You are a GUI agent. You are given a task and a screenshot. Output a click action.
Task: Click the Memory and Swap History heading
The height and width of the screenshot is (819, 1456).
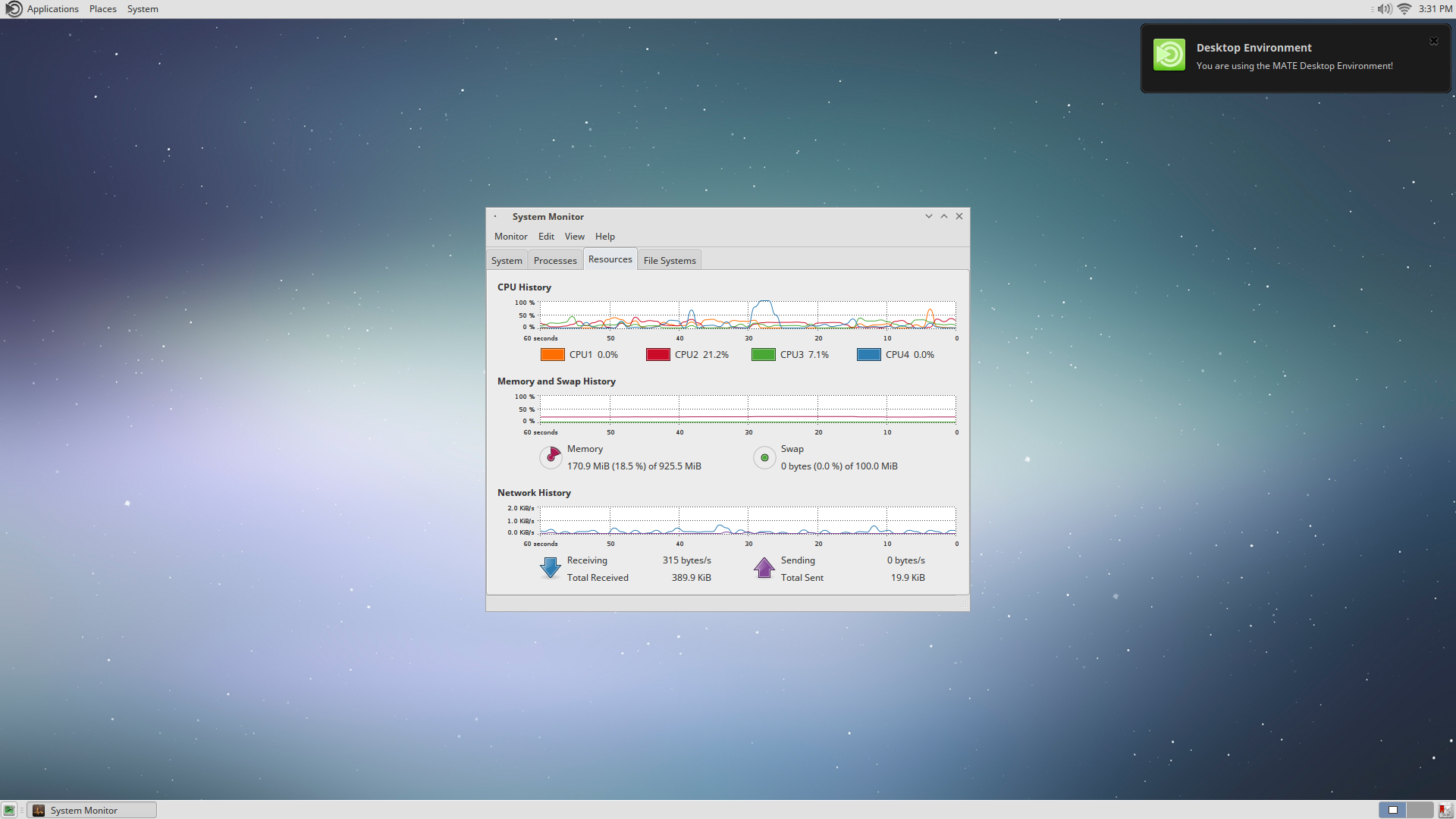pos(556,381)
